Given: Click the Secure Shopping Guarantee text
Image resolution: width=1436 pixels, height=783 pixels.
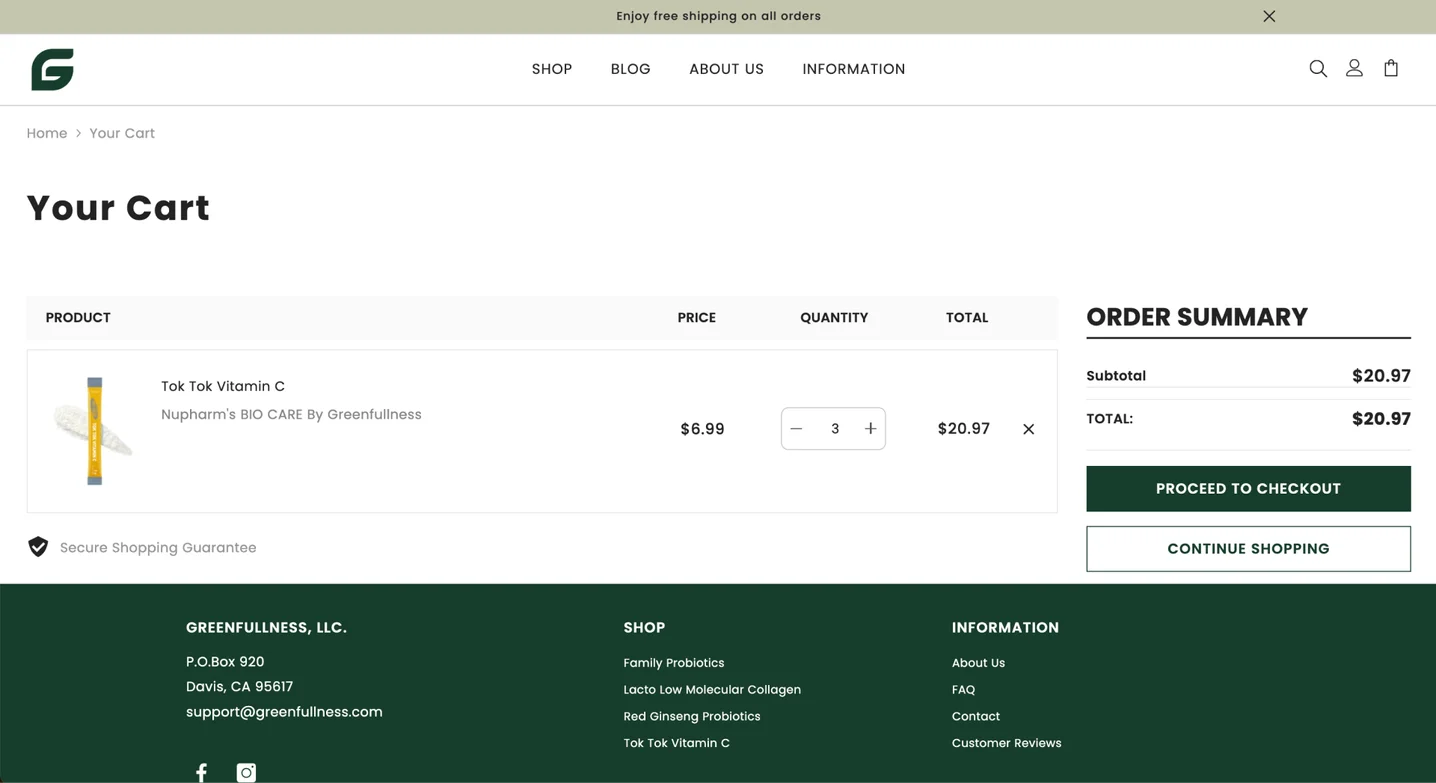Looking at the screenshot, I should [x=158, y=548].
